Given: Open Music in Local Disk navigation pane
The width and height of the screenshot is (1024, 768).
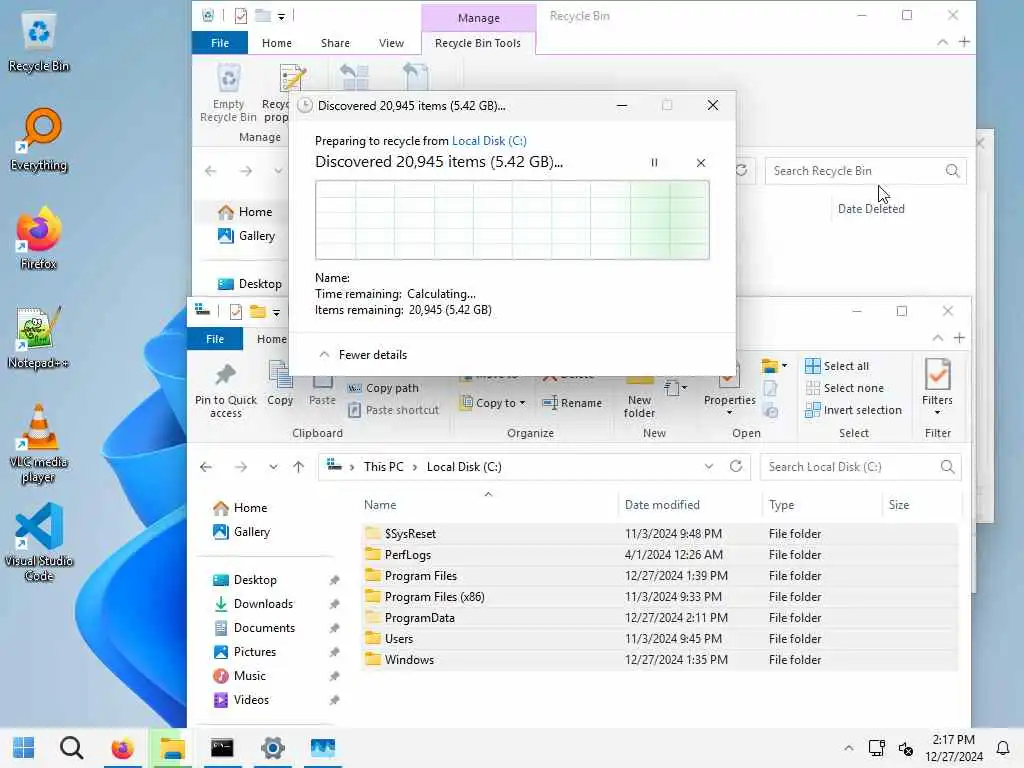Looking at the screenshot, I should pyautogui.click(x=240, y=676).
